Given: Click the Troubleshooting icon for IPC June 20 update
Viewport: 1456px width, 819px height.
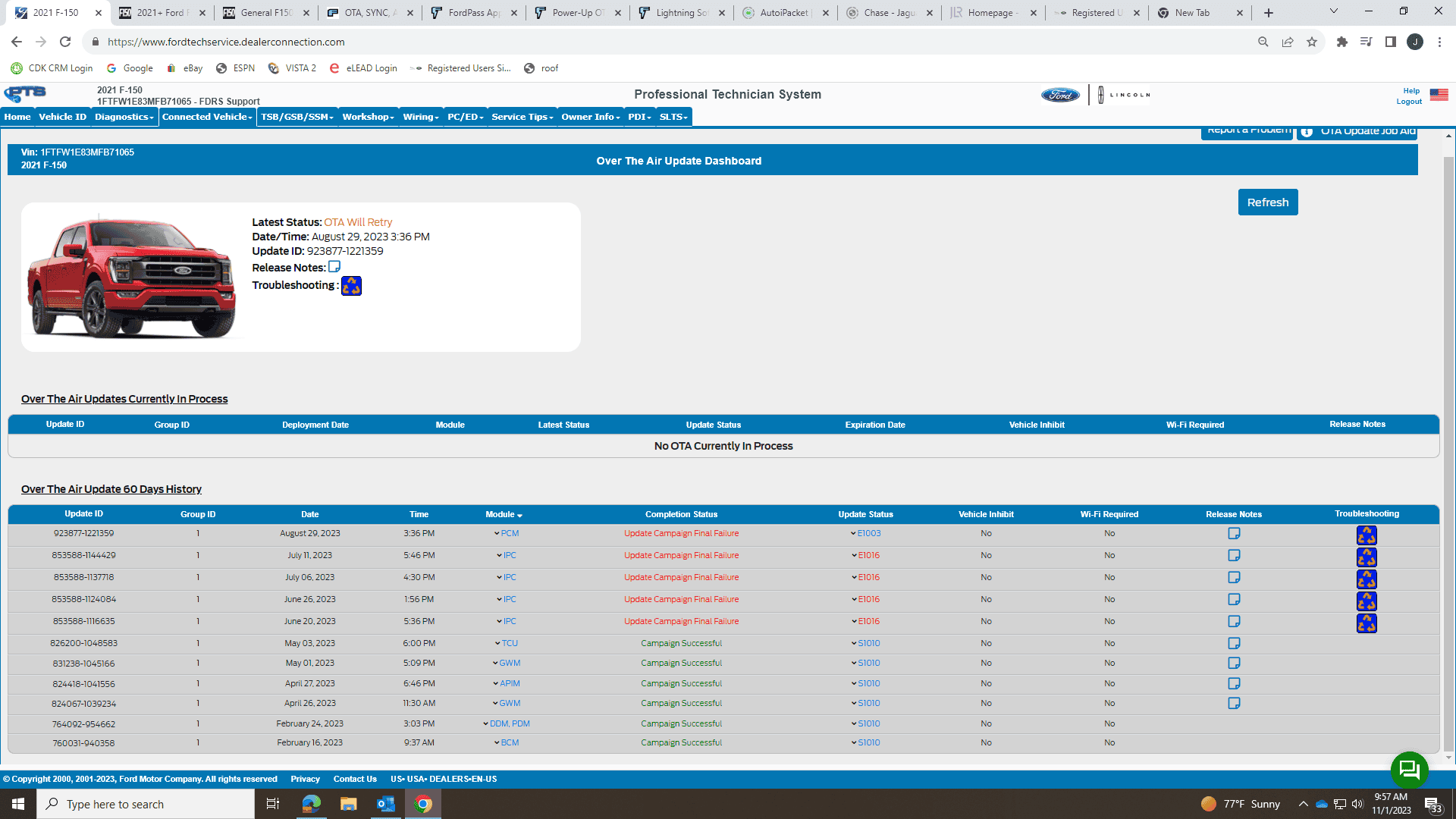Looking at the screenshot, I should (1365, 622).
